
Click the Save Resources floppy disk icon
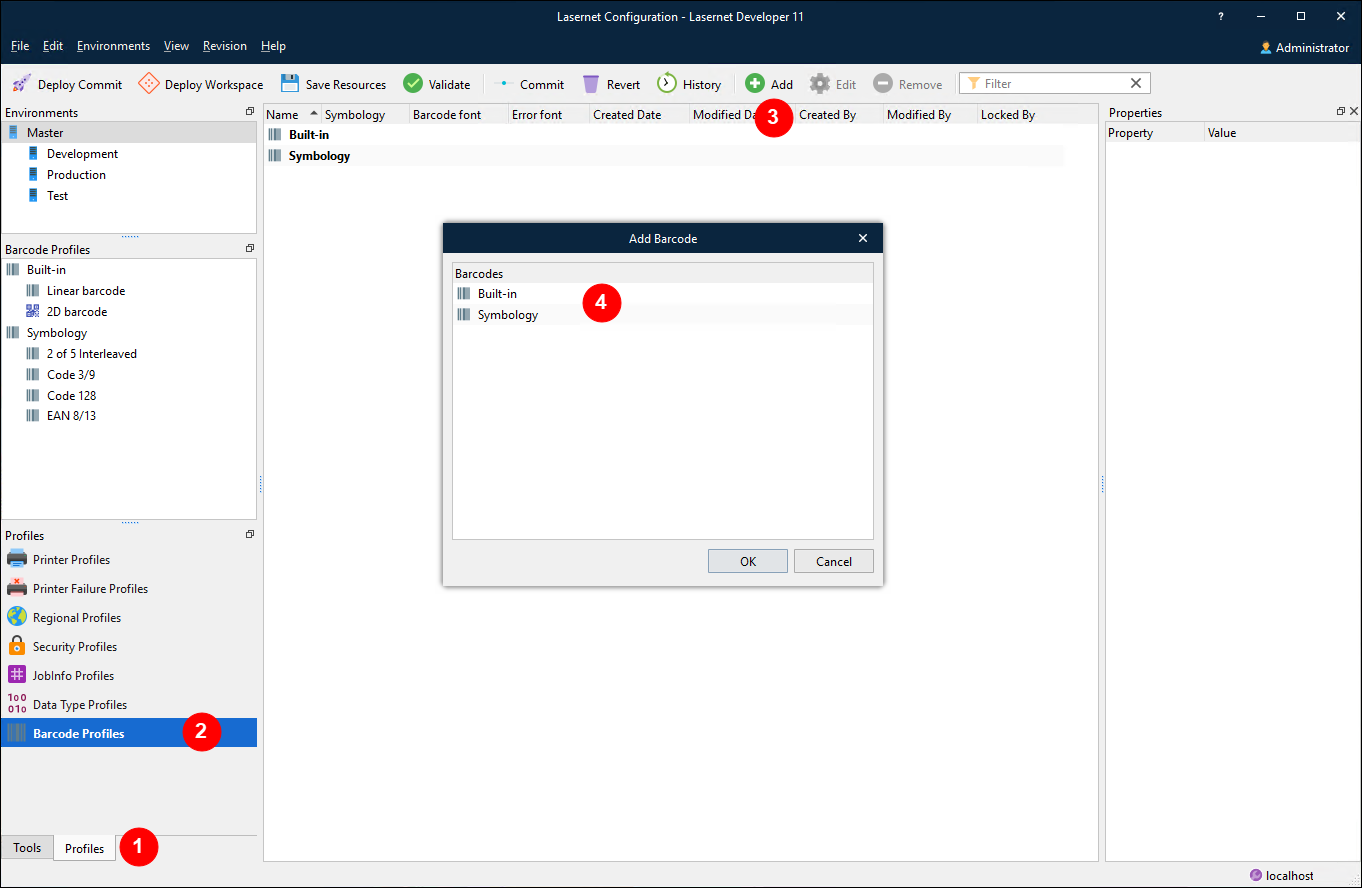point(290,84)
